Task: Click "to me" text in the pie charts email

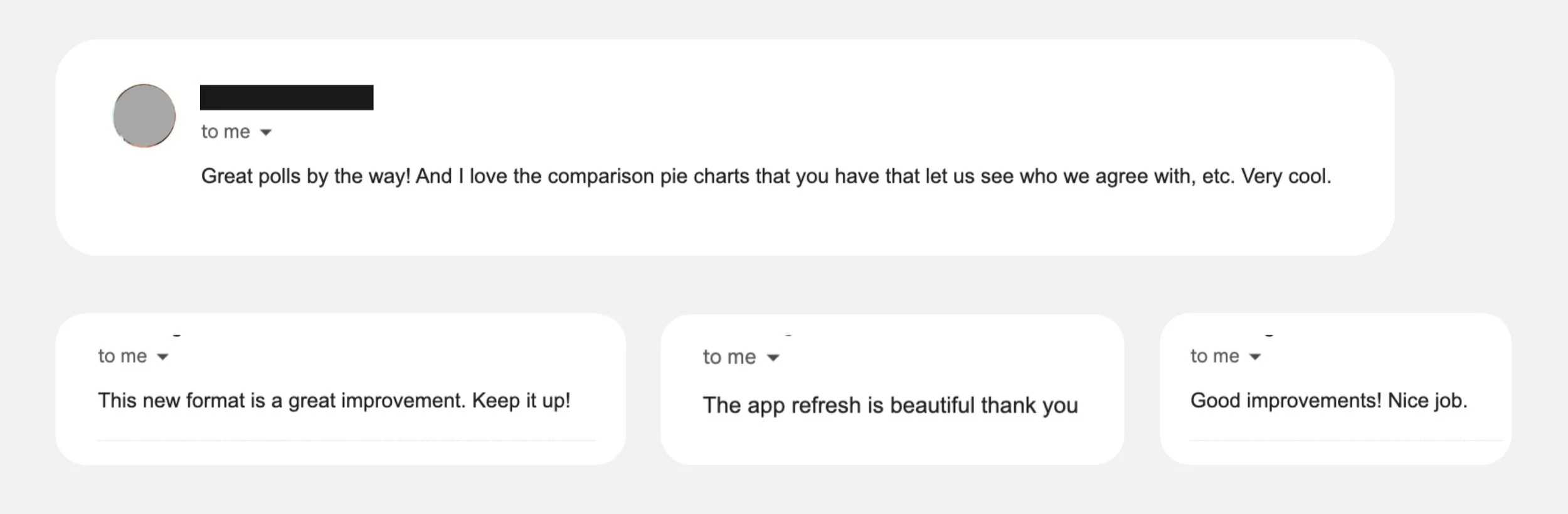Action: click(x=226, y=132)
